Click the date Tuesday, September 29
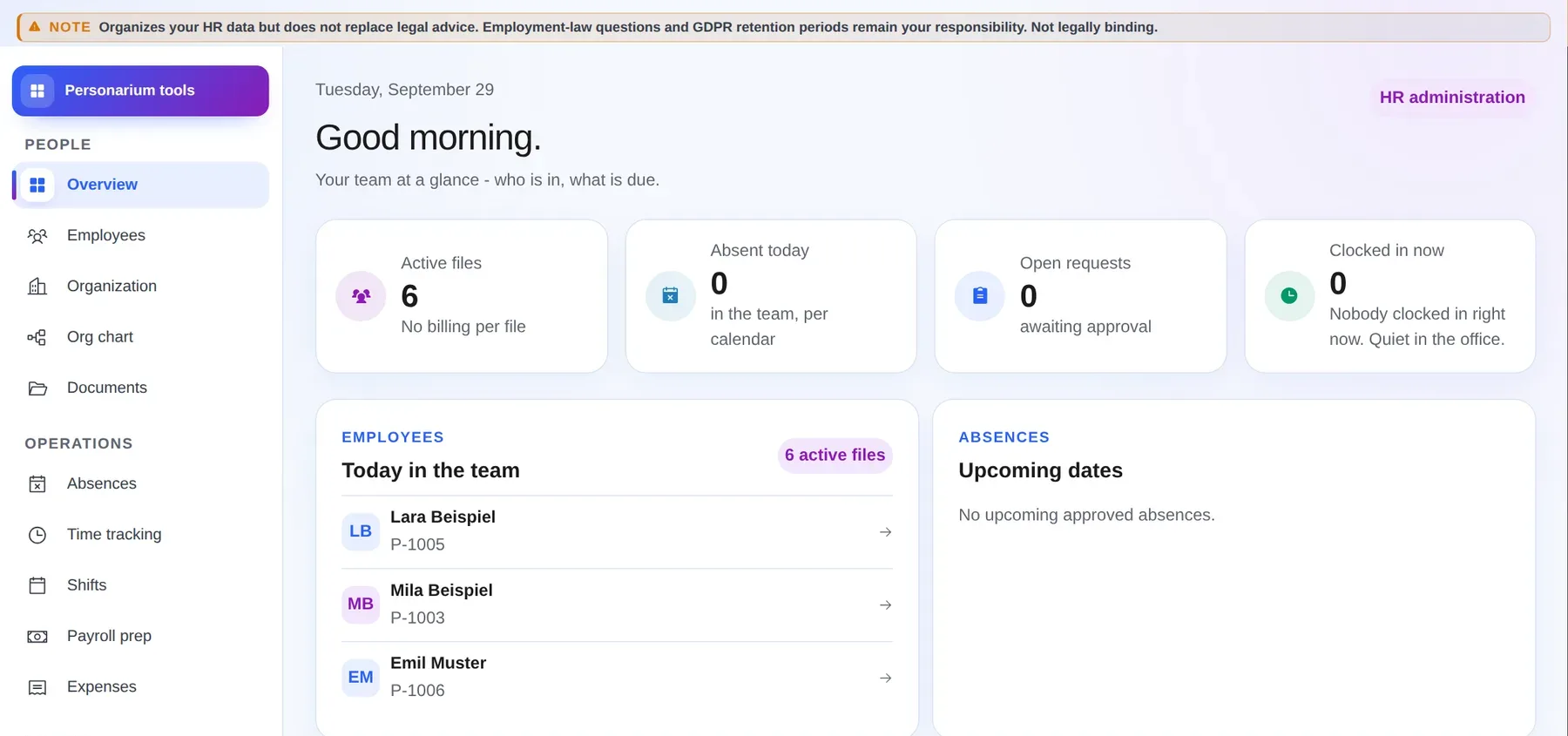Screen dimensions: 1568x736 click(x=404, y=90)
